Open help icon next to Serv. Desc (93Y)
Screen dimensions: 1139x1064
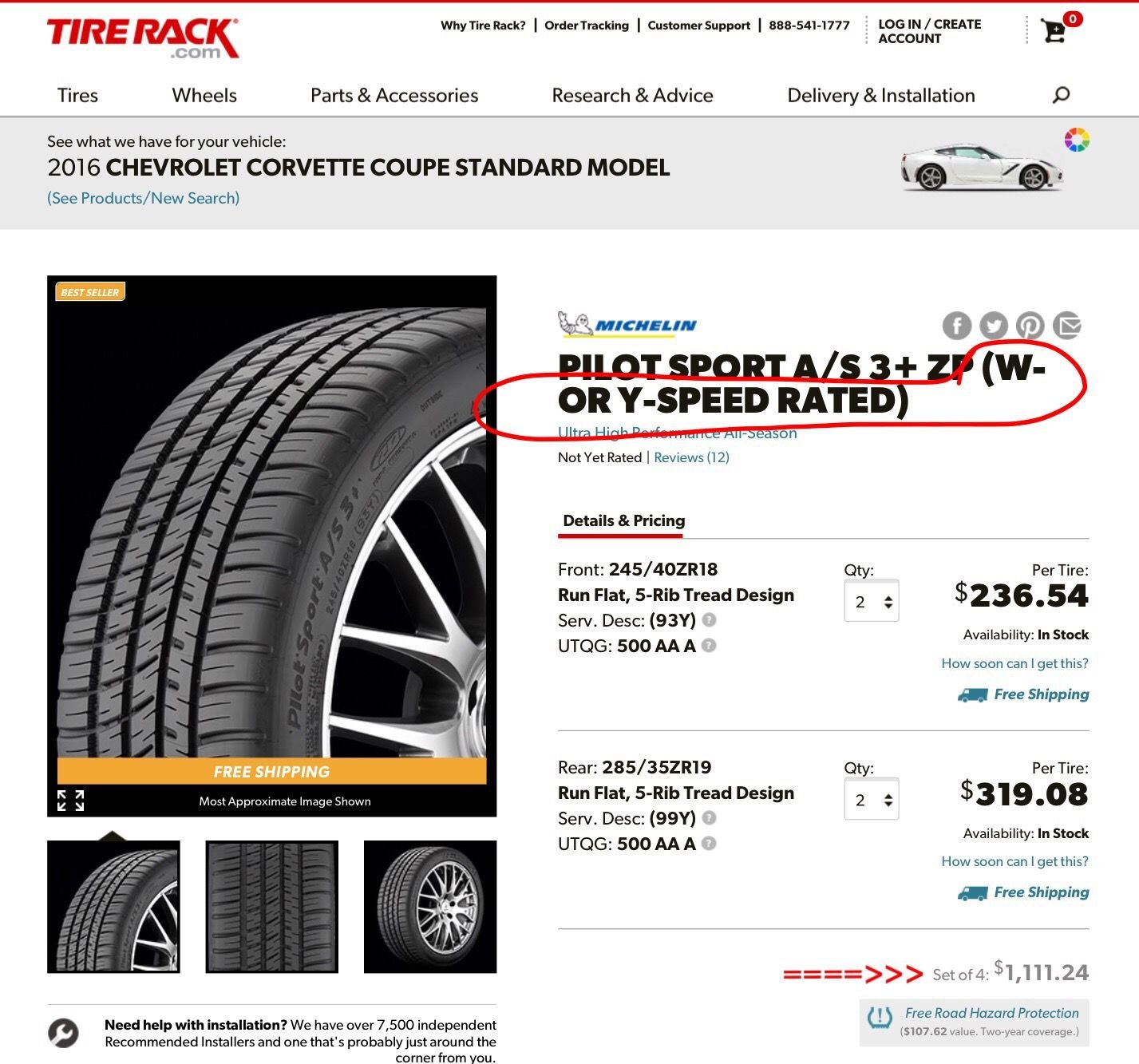(x=709, y=619)
